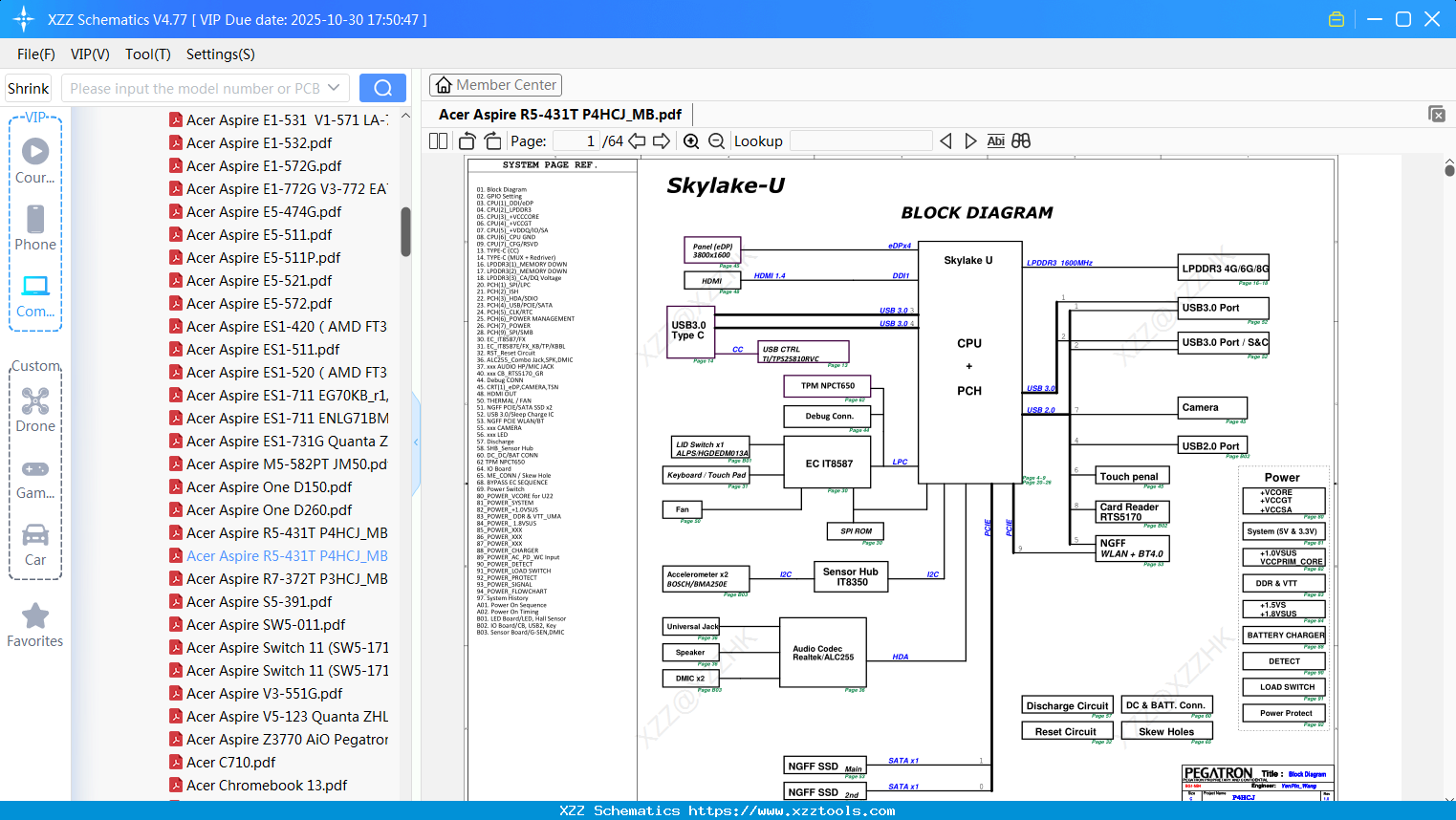Click the file list vertical scrollbar thumb
The height and width of the screenshot is (820, 1456).
pyautogui.click(x=405, y=231)
